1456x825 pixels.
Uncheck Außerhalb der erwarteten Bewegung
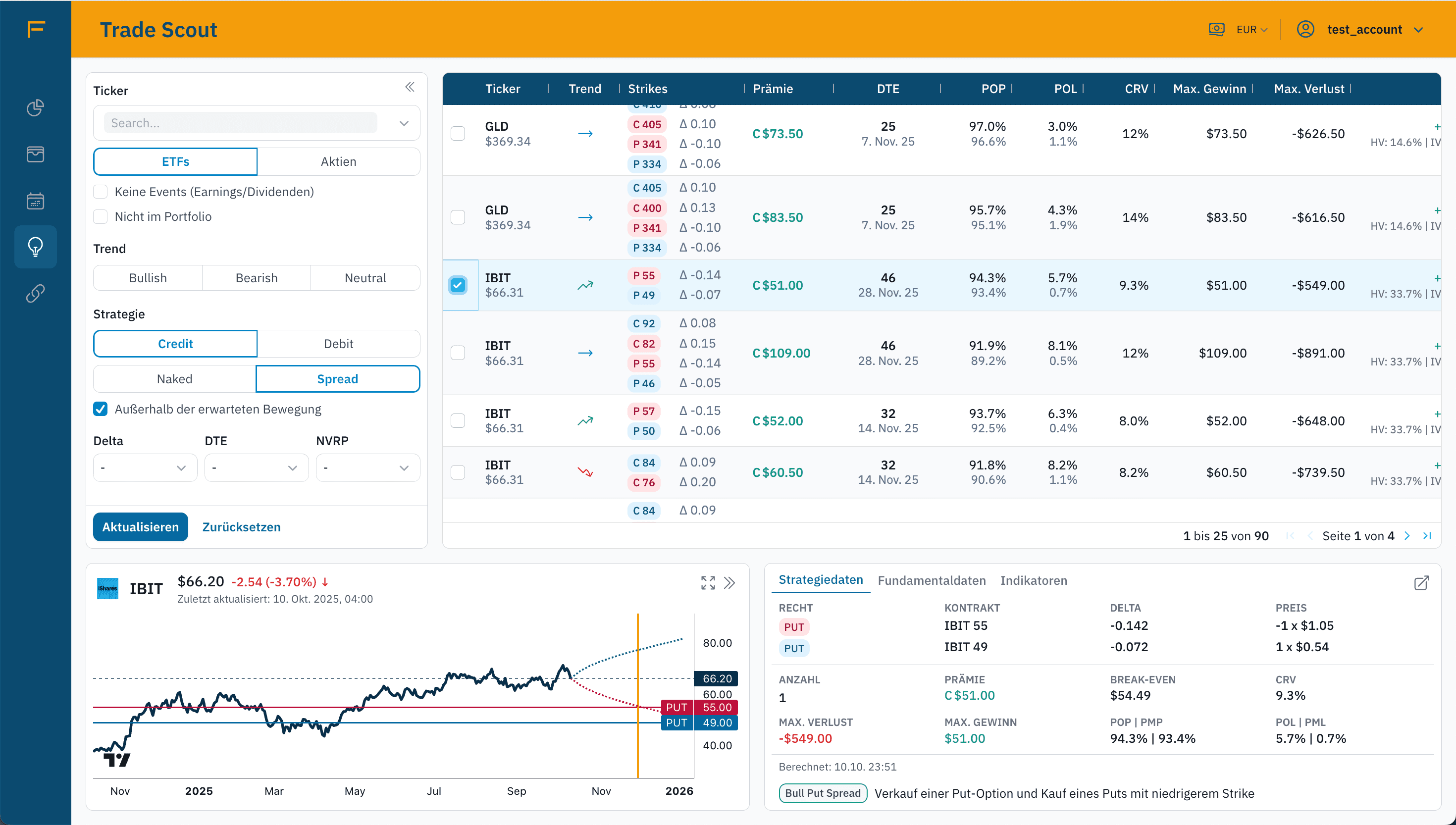(100, 409)
